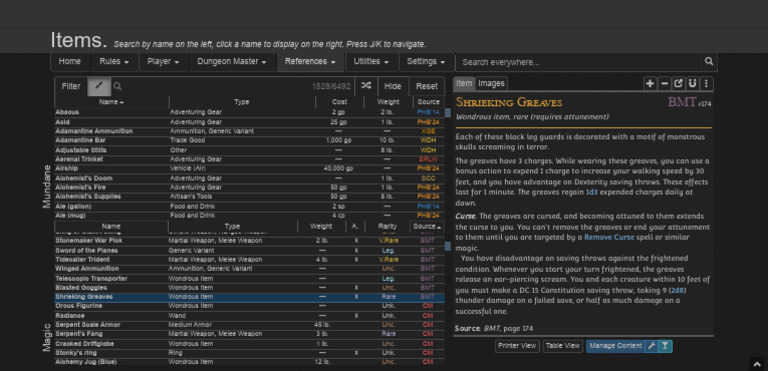The height and width of the screenshot is (371, 768).
Task: Click the funnel icon next to Manage Content
Action: (x=665, y=346)
